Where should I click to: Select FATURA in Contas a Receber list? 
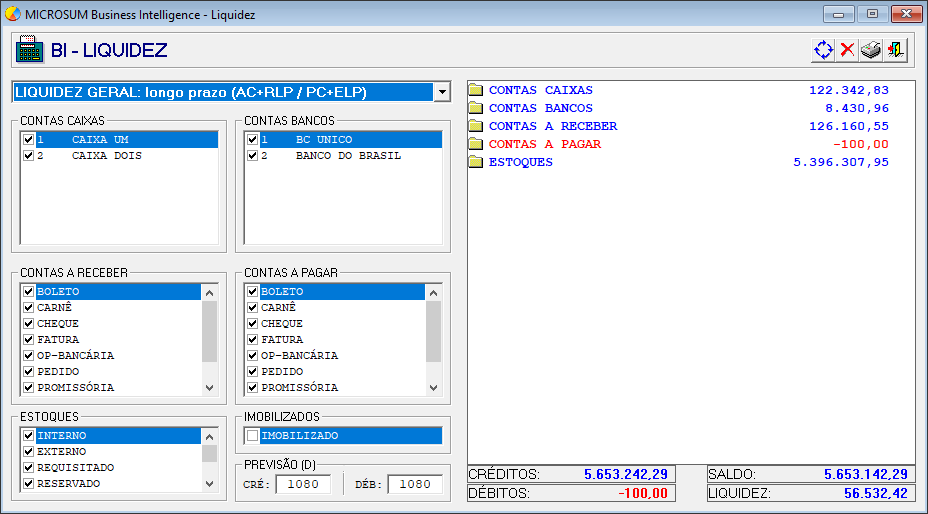[x=58, y=340]
